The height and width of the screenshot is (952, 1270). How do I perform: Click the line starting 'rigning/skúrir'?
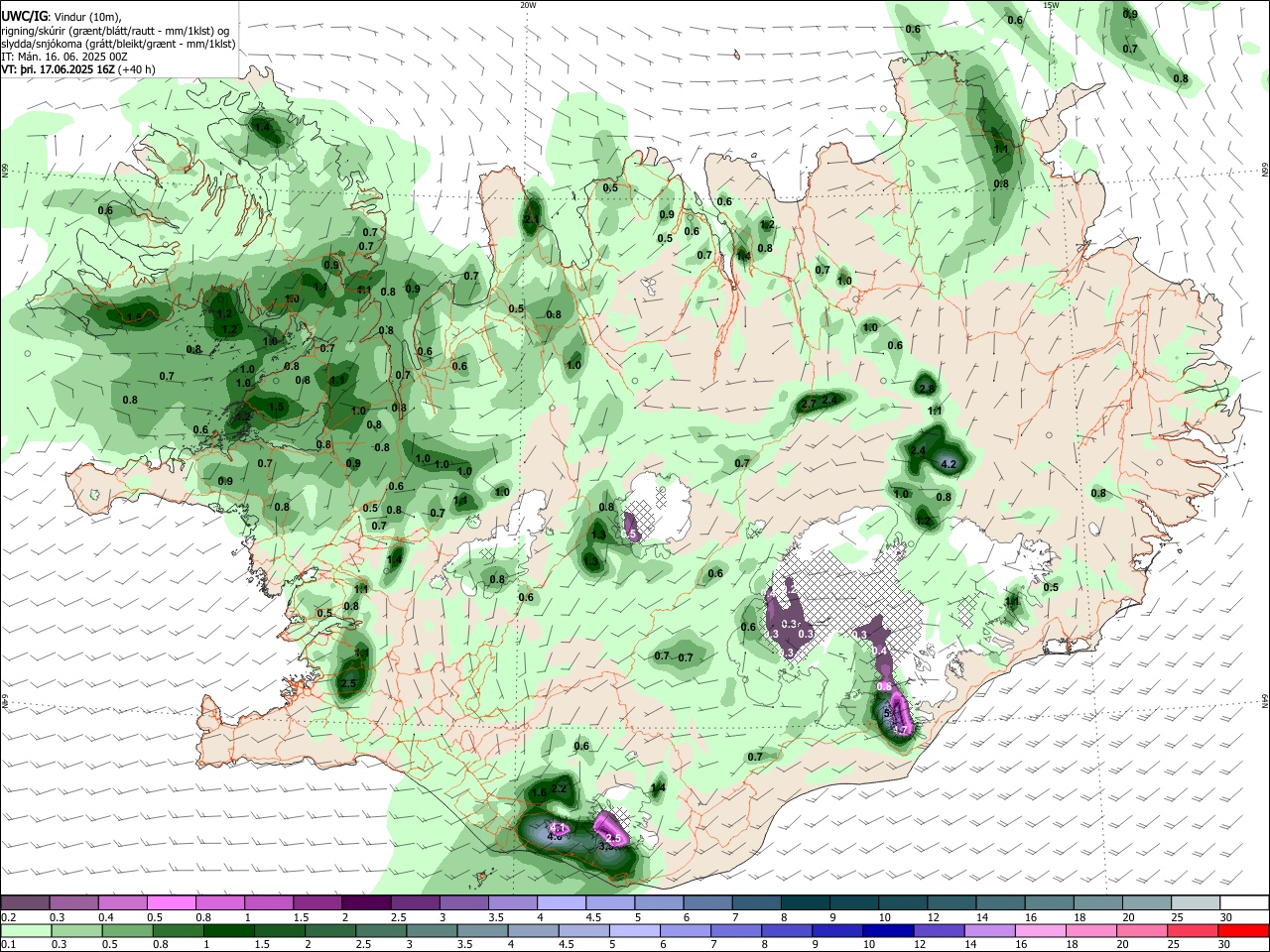(115, 30)
